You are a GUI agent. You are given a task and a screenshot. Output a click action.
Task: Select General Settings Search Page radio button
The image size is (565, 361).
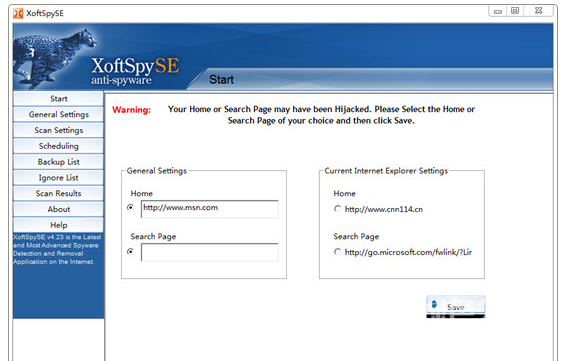pyautogui.click(x=130, y=251)
